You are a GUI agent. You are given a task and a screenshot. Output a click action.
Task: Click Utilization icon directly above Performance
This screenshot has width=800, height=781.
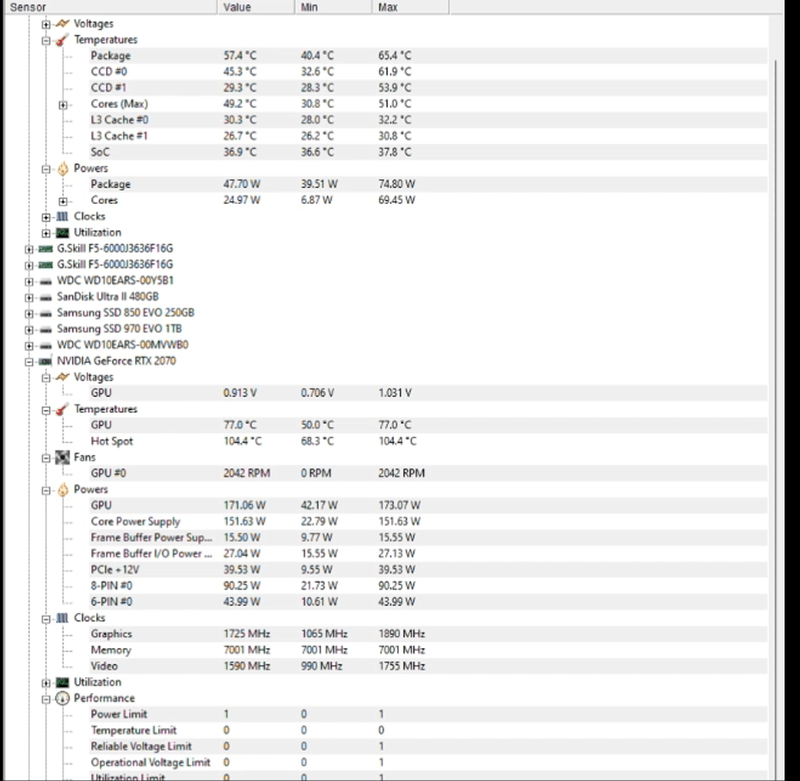[62, 683]
